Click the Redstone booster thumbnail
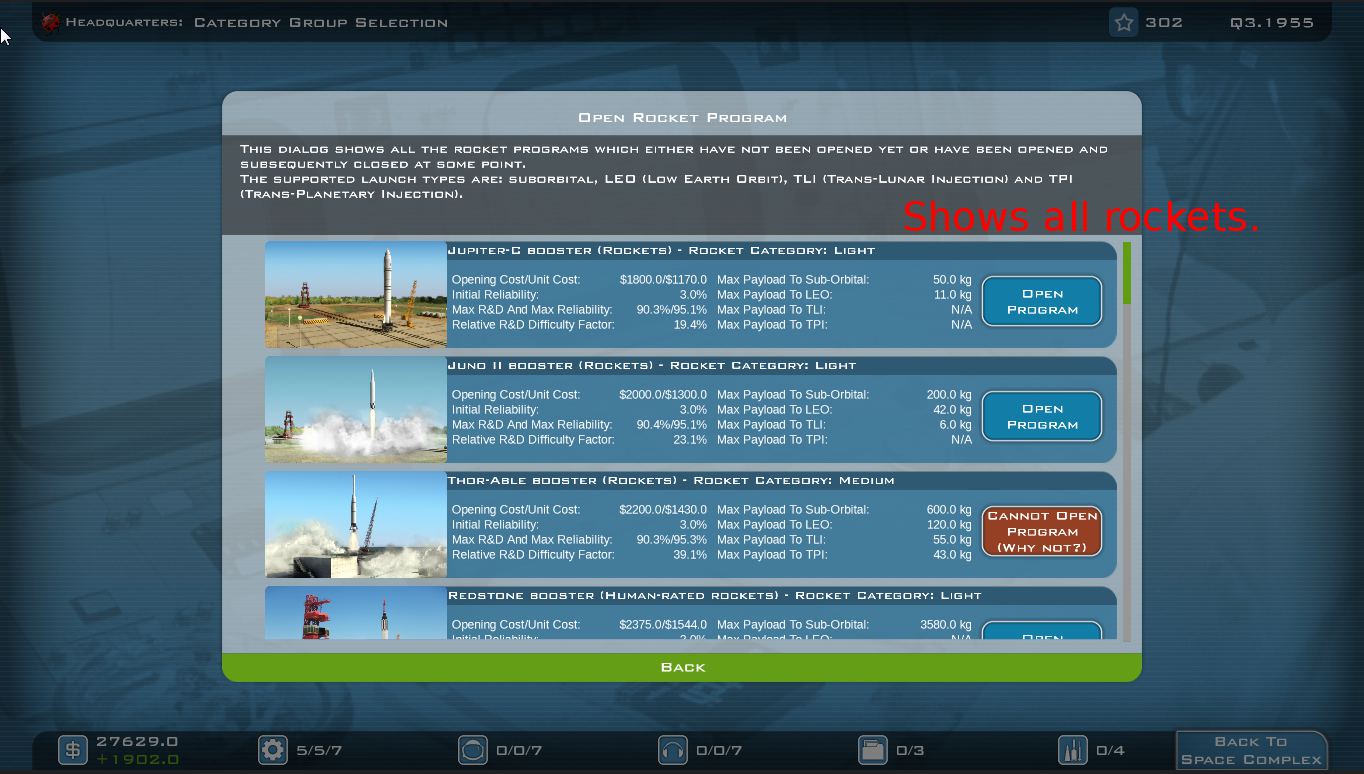 tap(355, 613)
